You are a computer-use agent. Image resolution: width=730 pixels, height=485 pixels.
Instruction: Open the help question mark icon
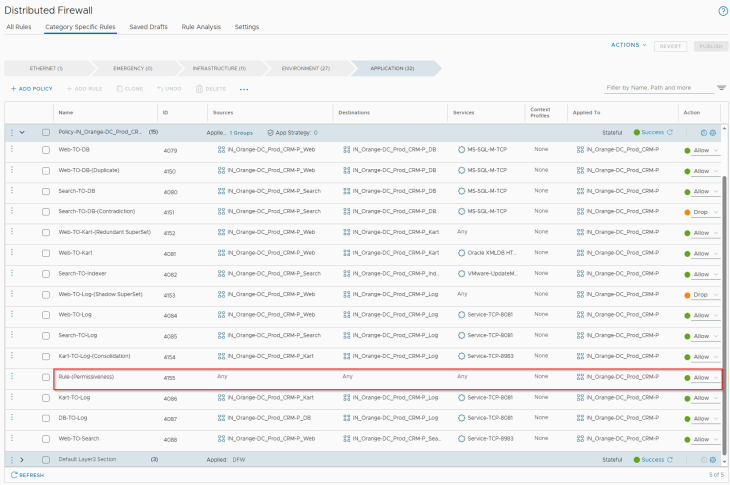(722, 10)
